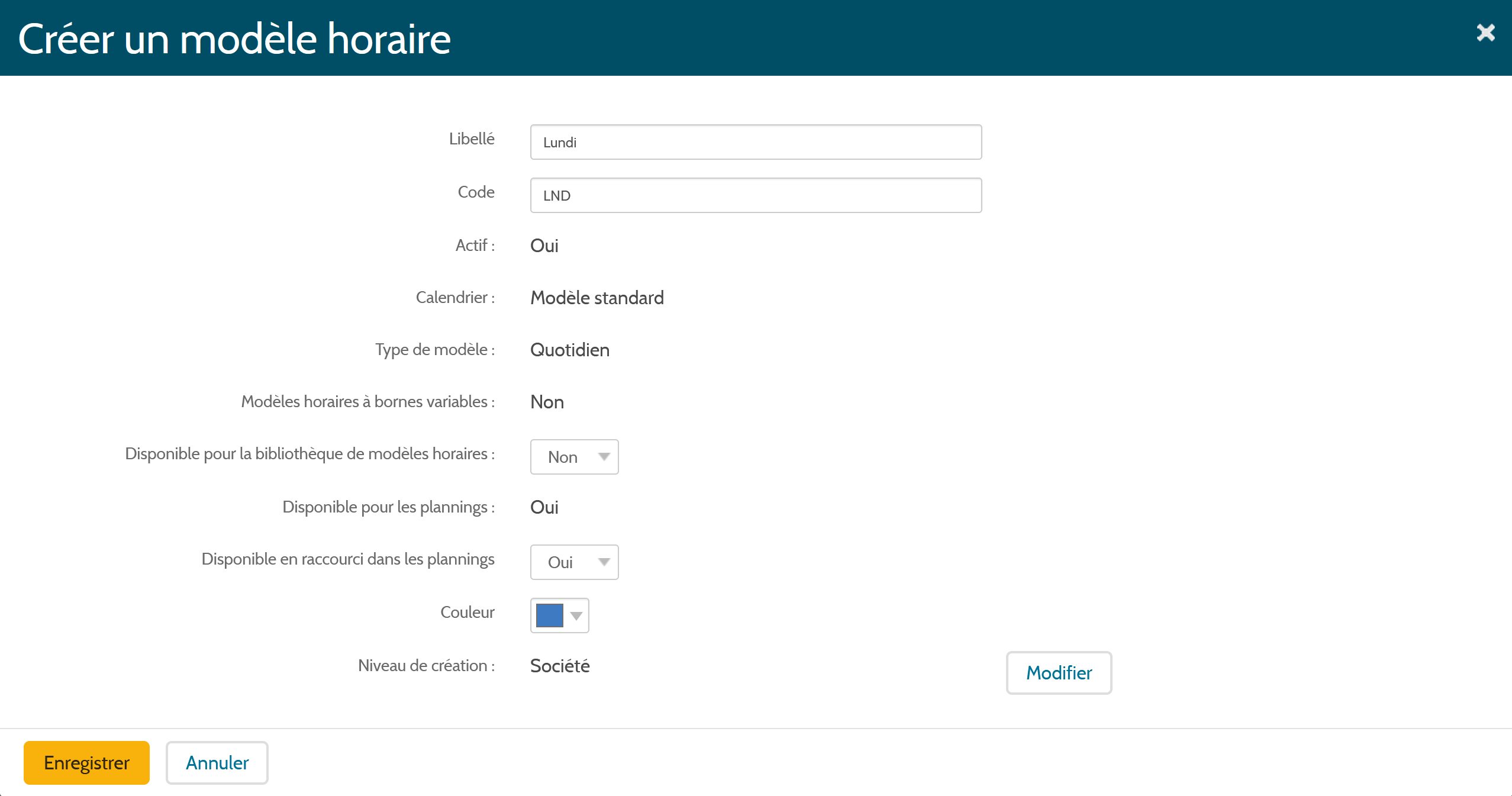Cancel using the Annuler button
The width and height of the screenshot is (1512, 796).
[217, 763]
